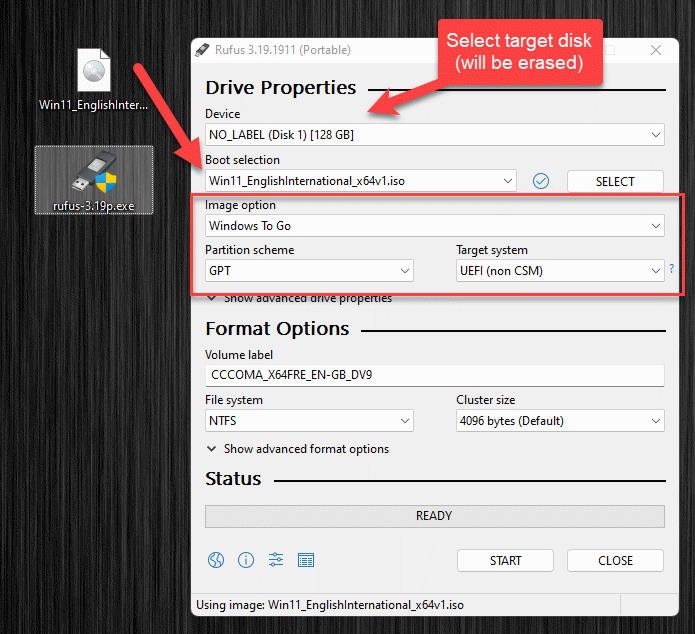Click the checksum checkmark icon beside Boot selection

541,181
